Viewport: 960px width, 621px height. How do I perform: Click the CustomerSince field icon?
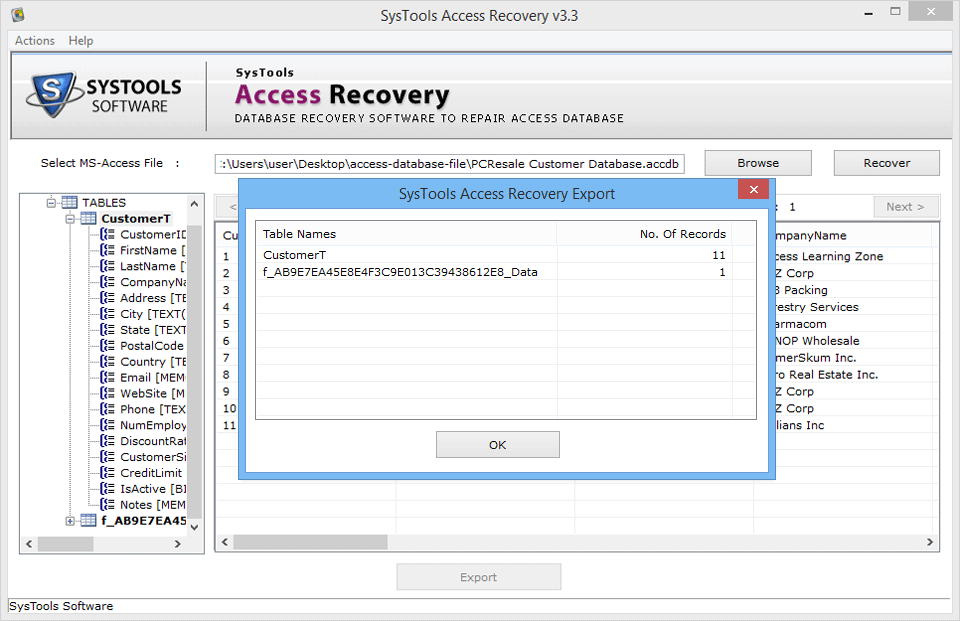point(107,457)
